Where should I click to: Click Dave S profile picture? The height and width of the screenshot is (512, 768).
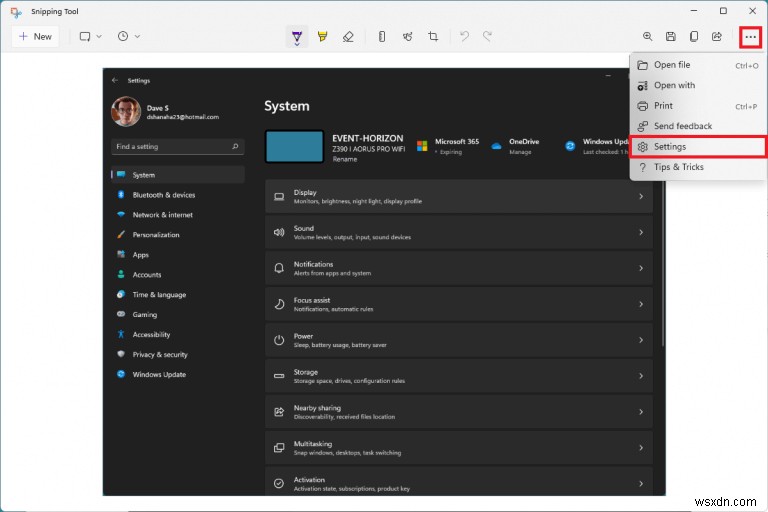(126, 111)
